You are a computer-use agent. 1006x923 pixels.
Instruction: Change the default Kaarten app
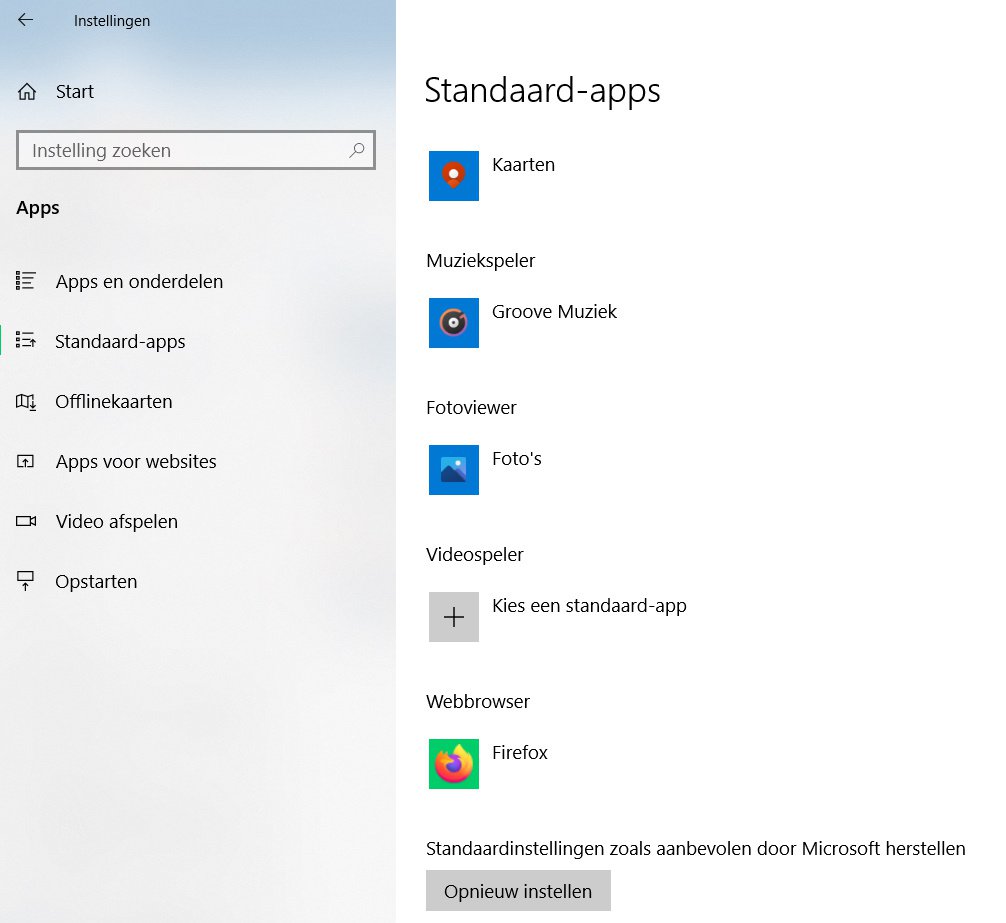point(524,165)
